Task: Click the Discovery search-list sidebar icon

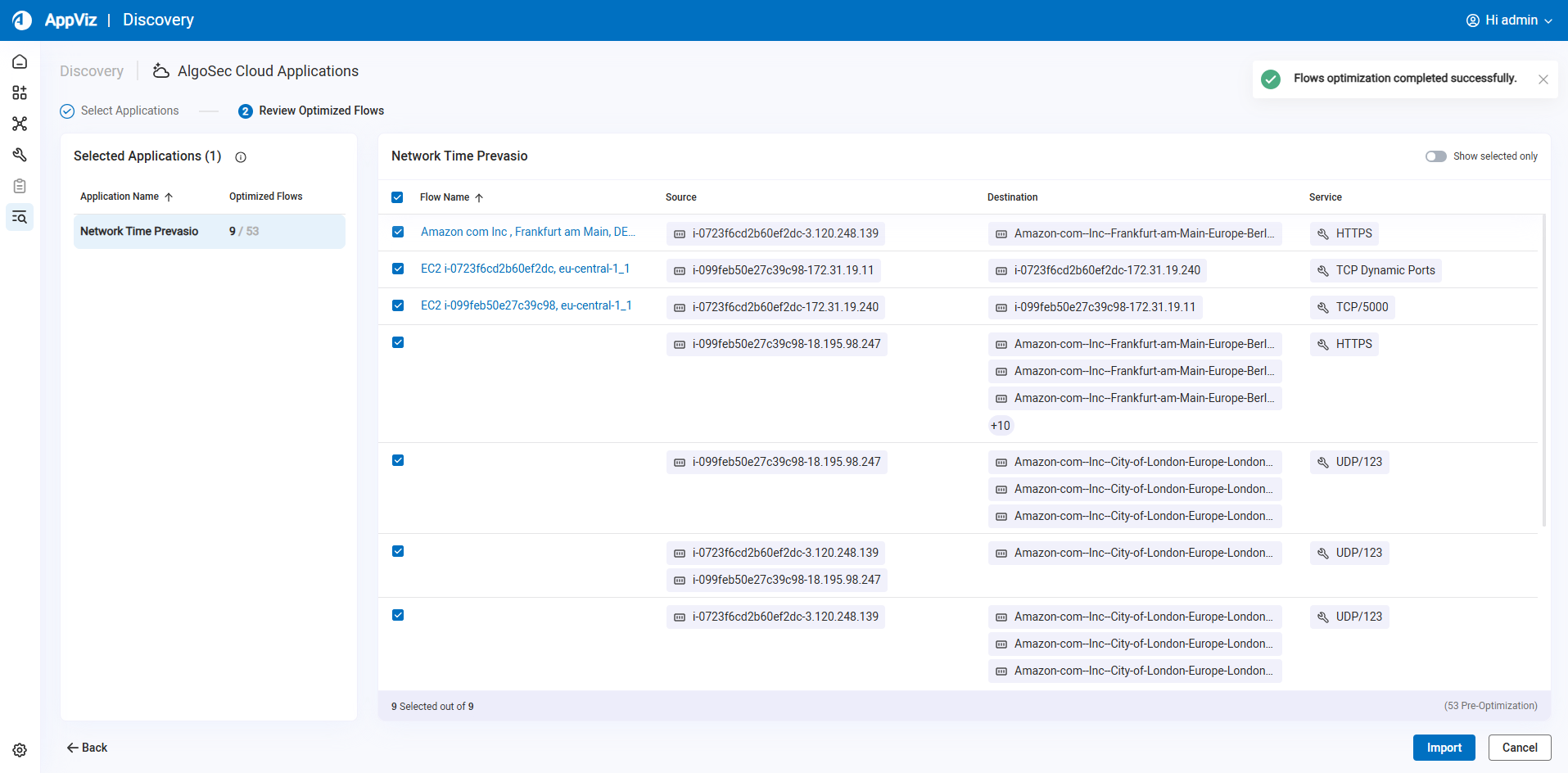Action: click(20, 217)
